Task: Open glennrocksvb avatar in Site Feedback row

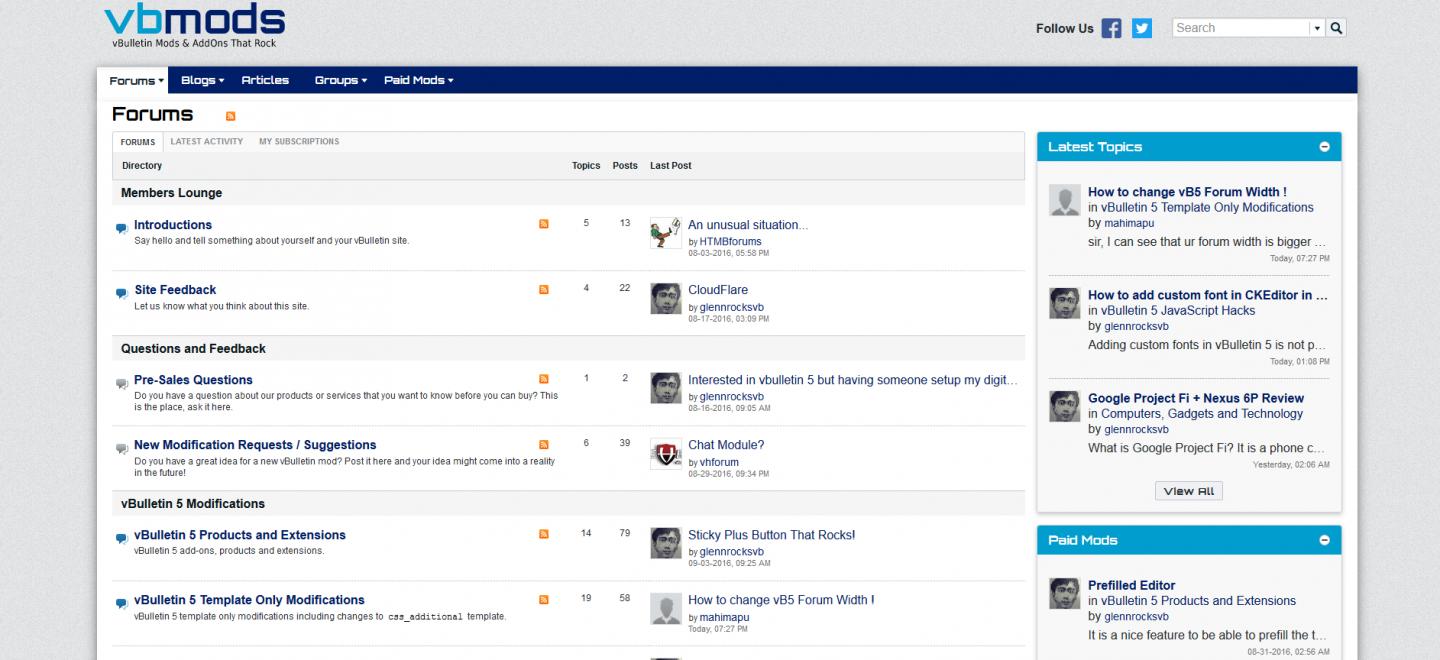Action: pyautogui.click(x=665, y=299)
